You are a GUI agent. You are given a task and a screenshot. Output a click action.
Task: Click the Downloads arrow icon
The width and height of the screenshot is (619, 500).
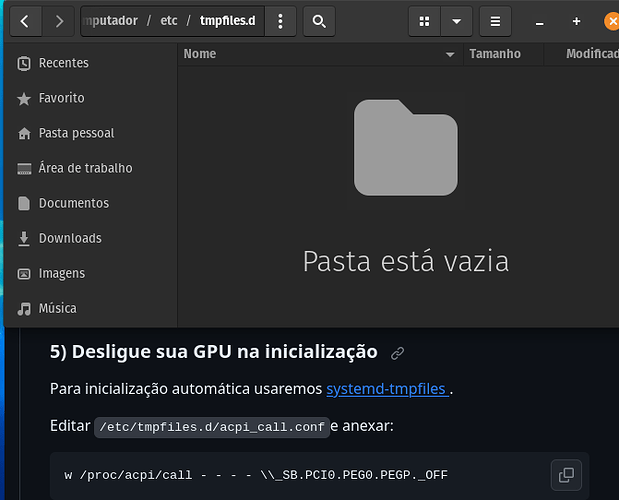pos(24,239)
